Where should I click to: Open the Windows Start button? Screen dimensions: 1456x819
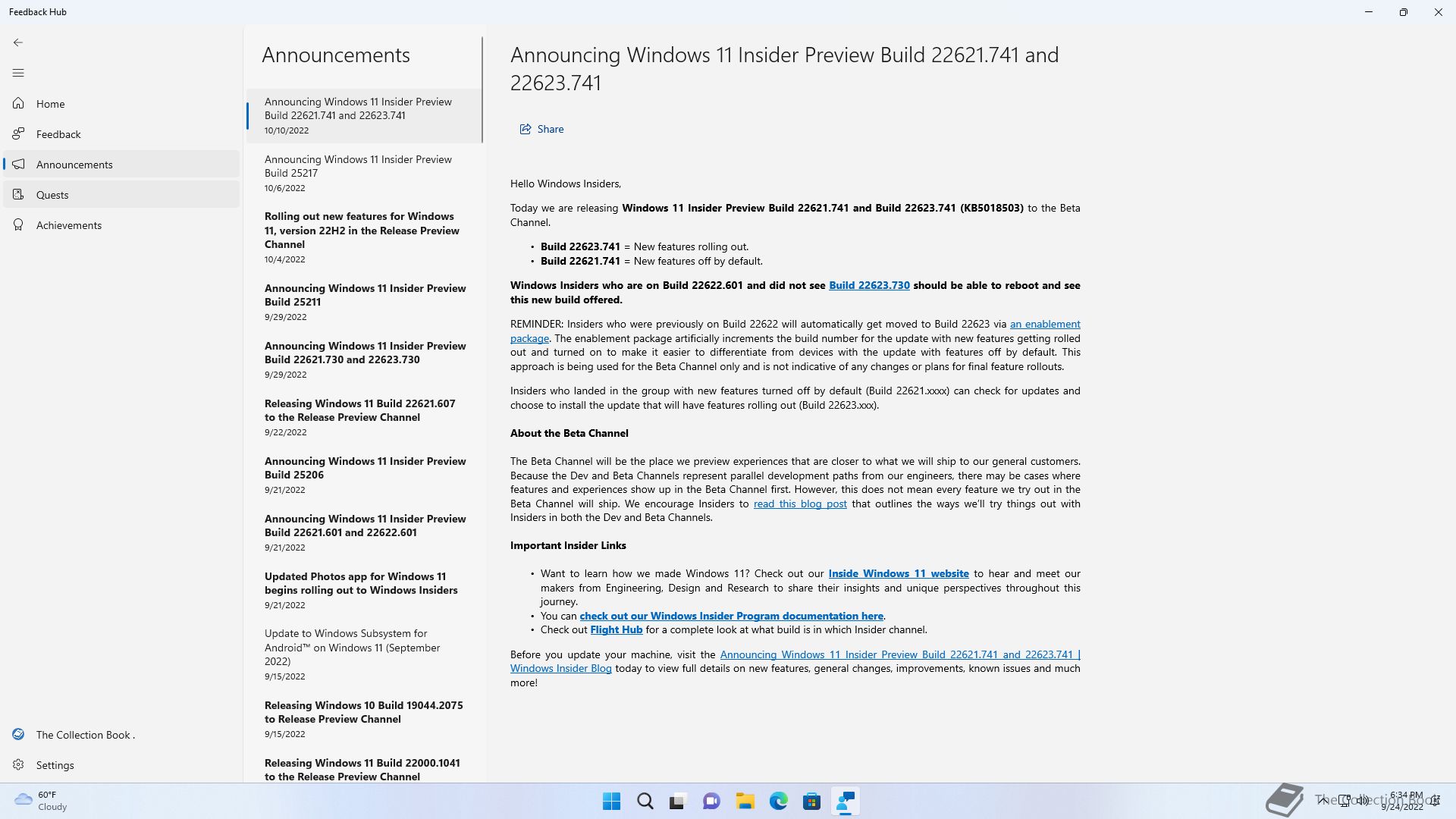[x=611, y=801]
